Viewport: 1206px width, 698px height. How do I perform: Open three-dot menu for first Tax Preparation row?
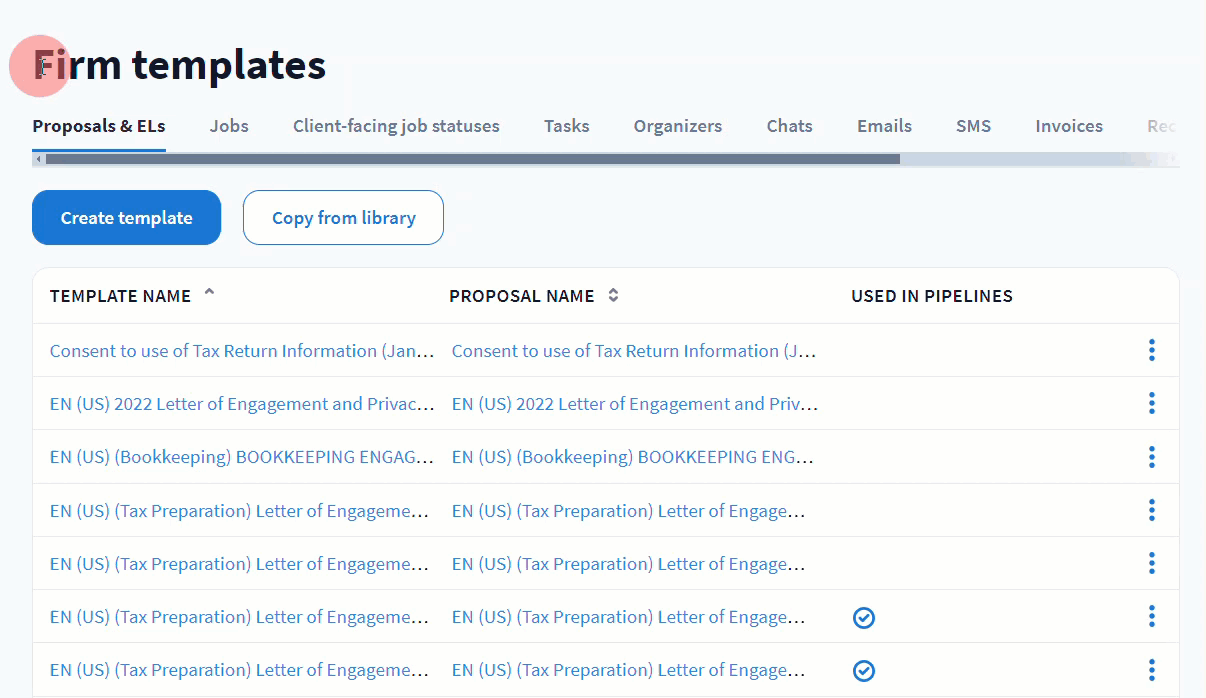[x=1151, y=510]
